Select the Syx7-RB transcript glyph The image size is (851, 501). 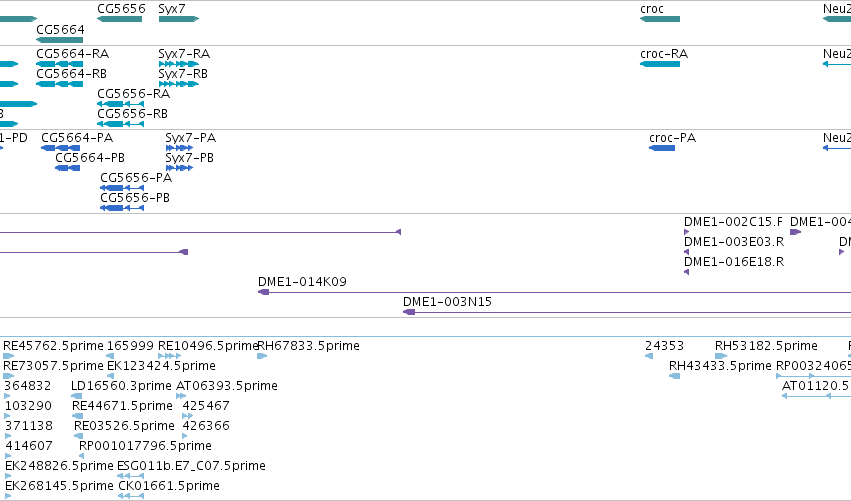pyautogui.click(x=179, y=84)
